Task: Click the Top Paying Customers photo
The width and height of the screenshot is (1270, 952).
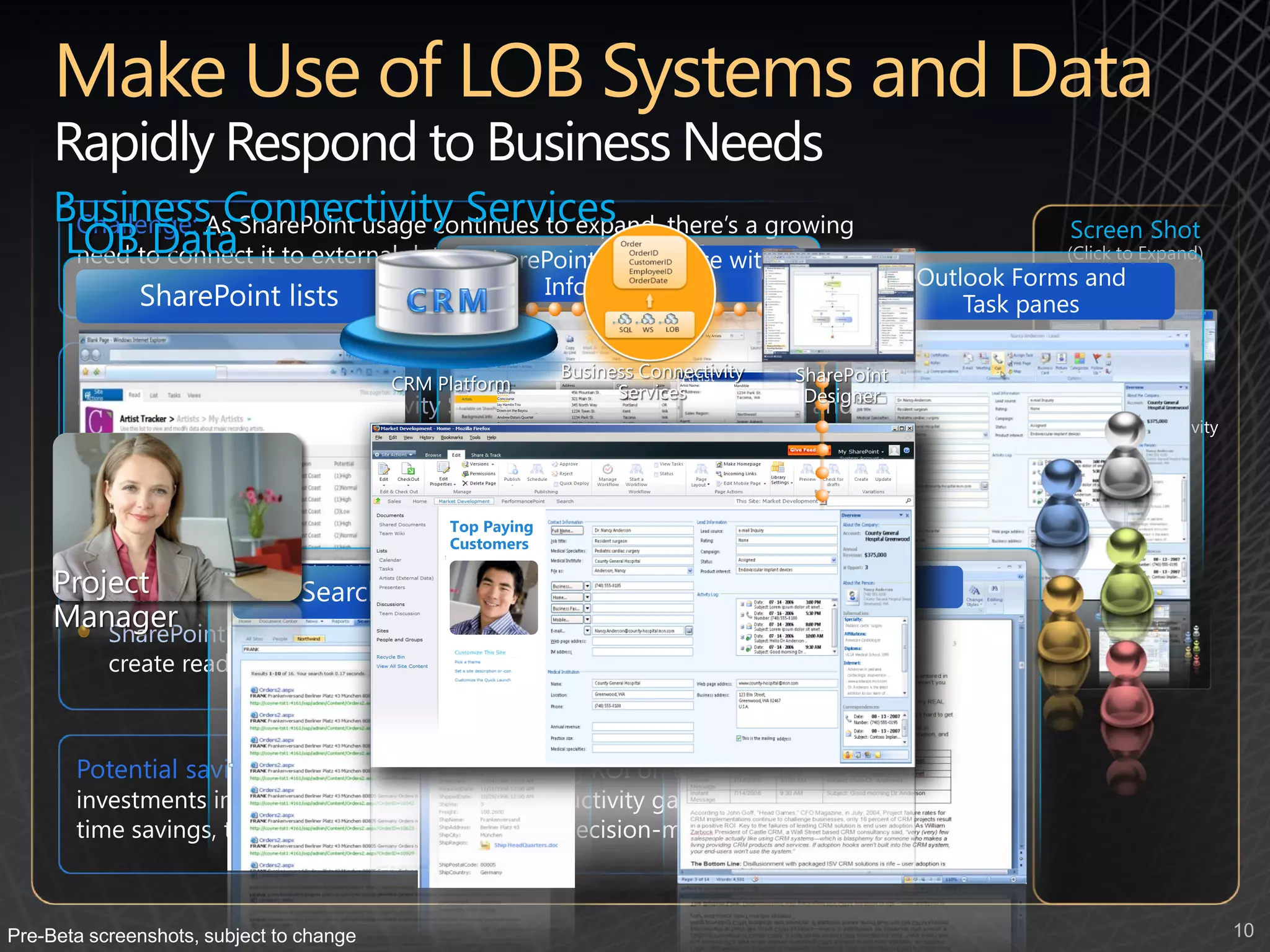Action: pyautogui.click(x=494, y=597)
